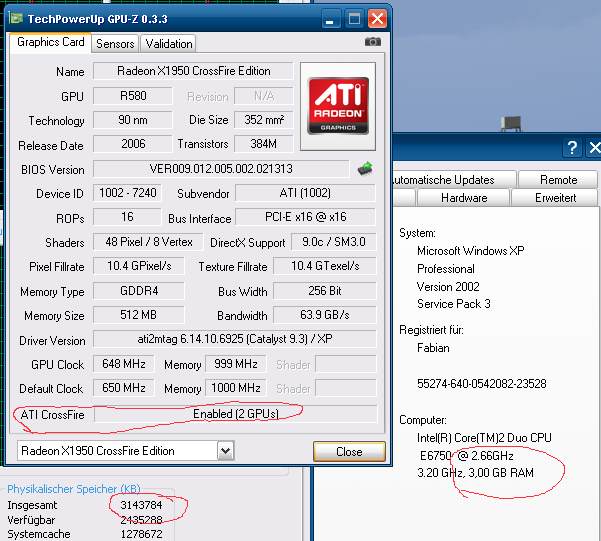Click the ROPs value 16

coord(127,217)
